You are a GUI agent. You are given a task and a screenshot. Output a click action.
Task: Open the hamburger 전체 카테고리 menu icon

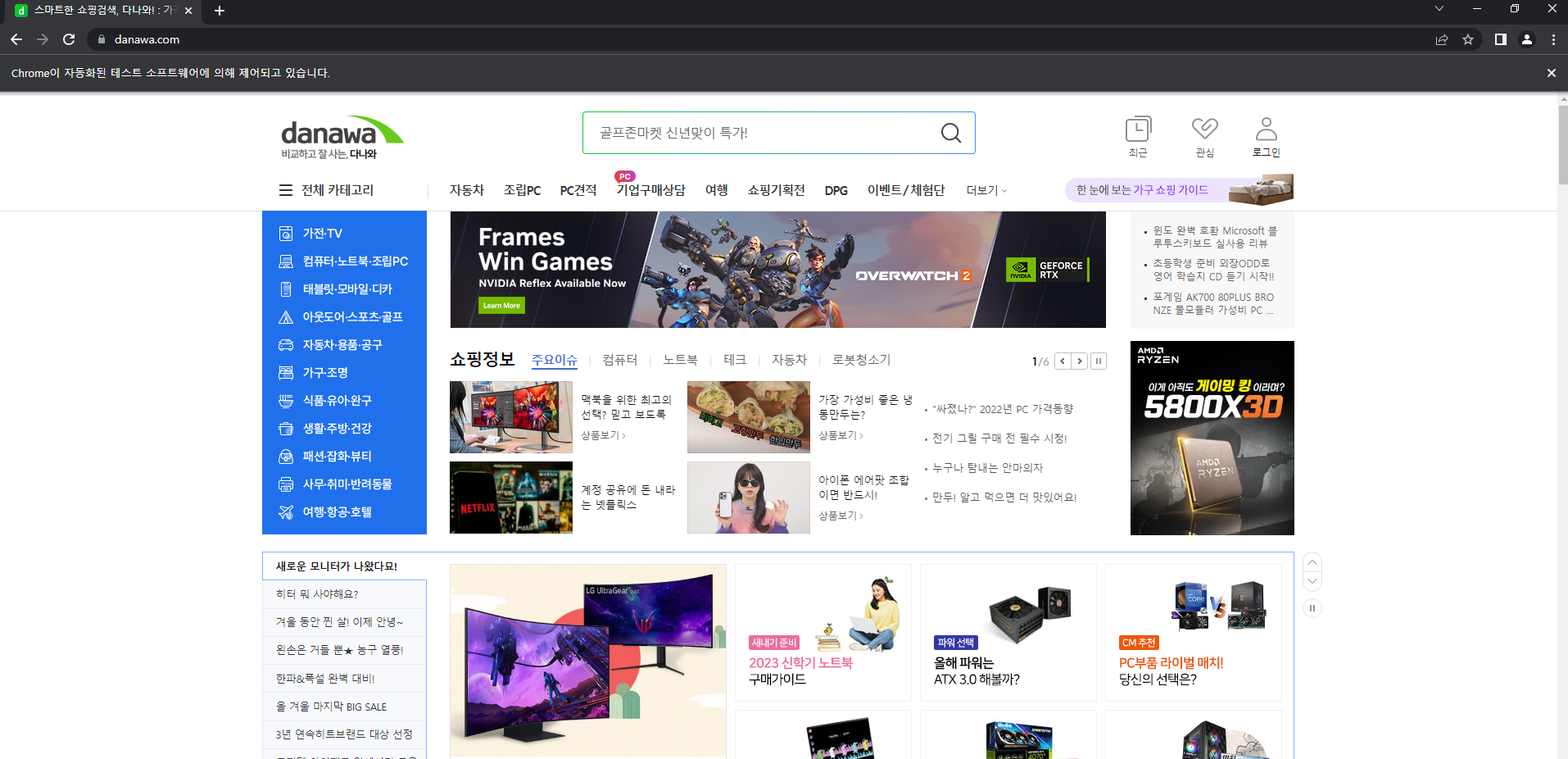(x=286, y=190)
